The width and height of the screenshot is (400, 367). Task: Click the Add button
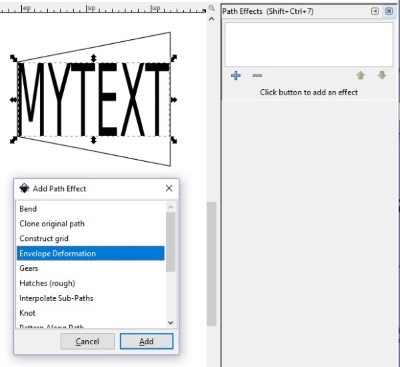tap(147, 341)
